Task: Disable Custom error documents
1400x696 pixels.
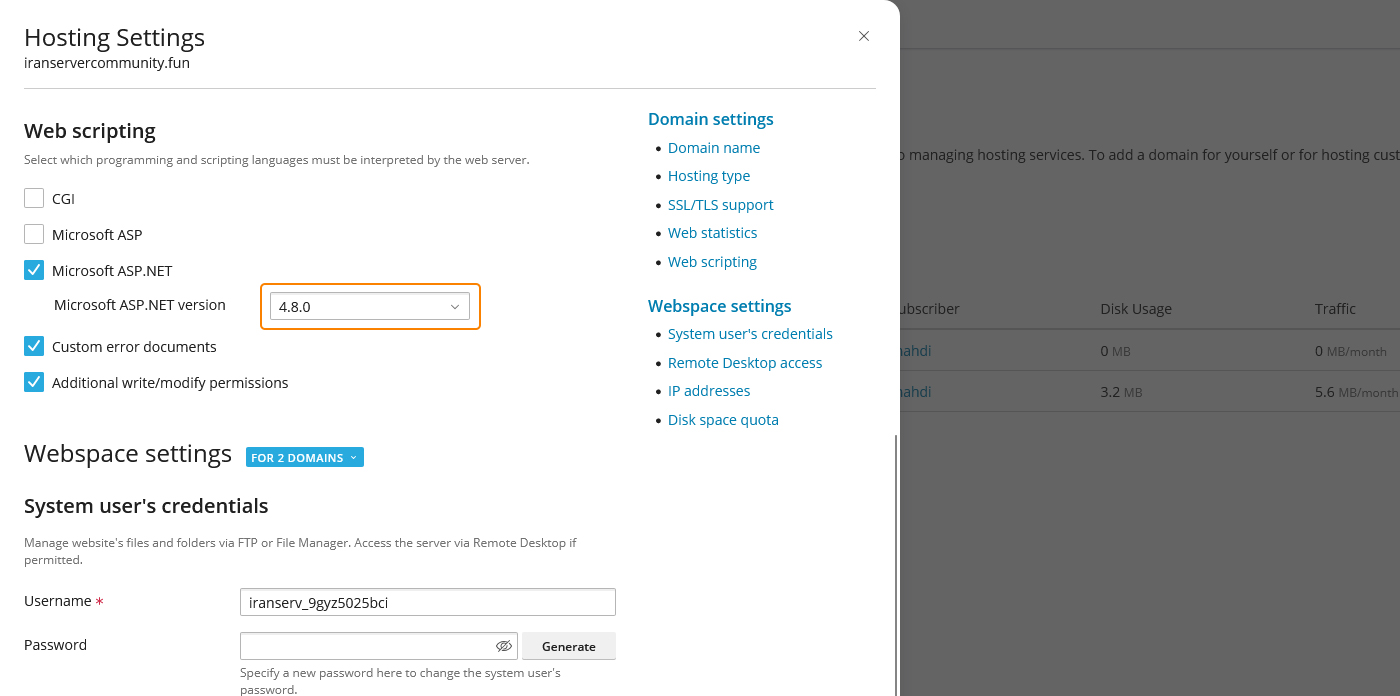Action: pyautogui.click(x=34, y=346)
